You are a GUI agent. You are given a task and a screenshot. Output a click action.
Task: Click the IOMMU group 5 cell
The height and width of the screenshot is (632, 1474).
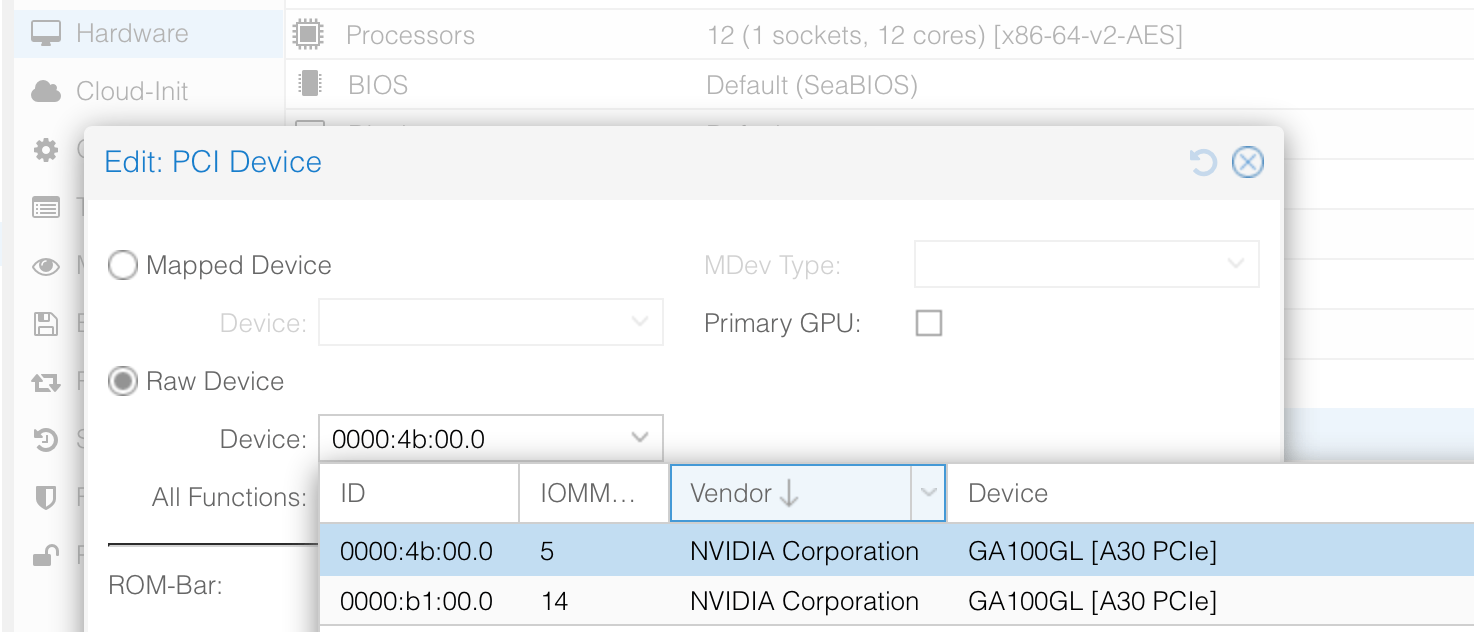[547, 551]
